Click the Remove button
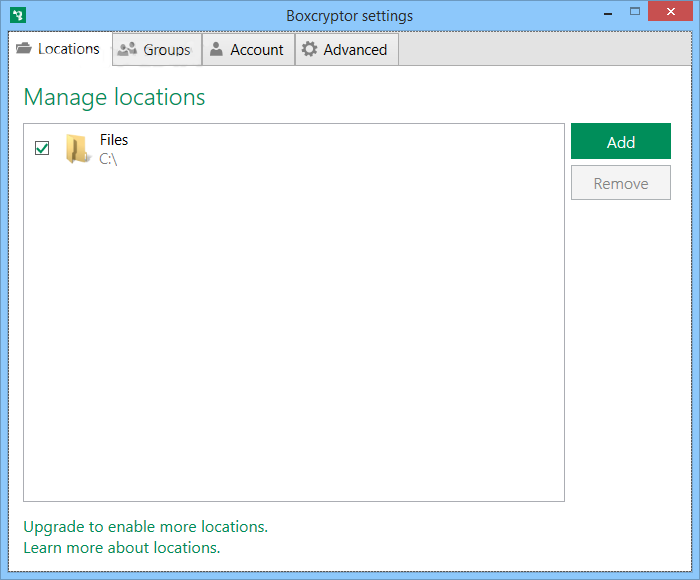The width and height of the screenshot is (700, 580). coord(620,183)
